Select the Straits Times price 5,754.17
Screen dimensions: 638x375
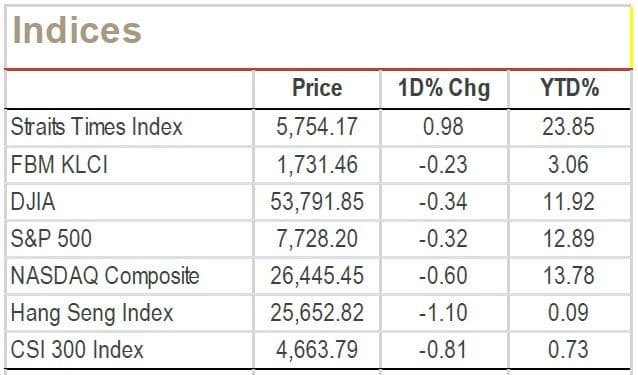click(317, 127)
